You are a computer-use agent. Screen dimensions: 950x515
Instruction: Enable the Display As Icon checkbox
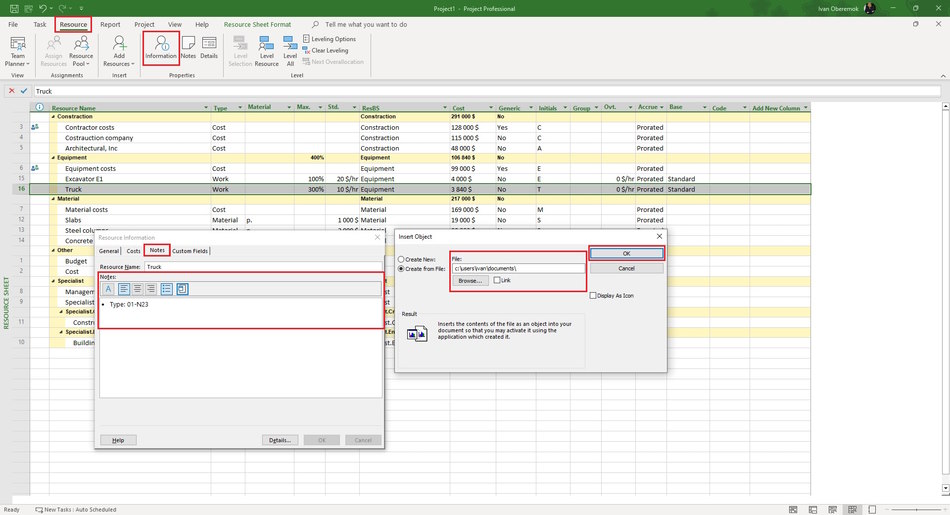(593, 296)
